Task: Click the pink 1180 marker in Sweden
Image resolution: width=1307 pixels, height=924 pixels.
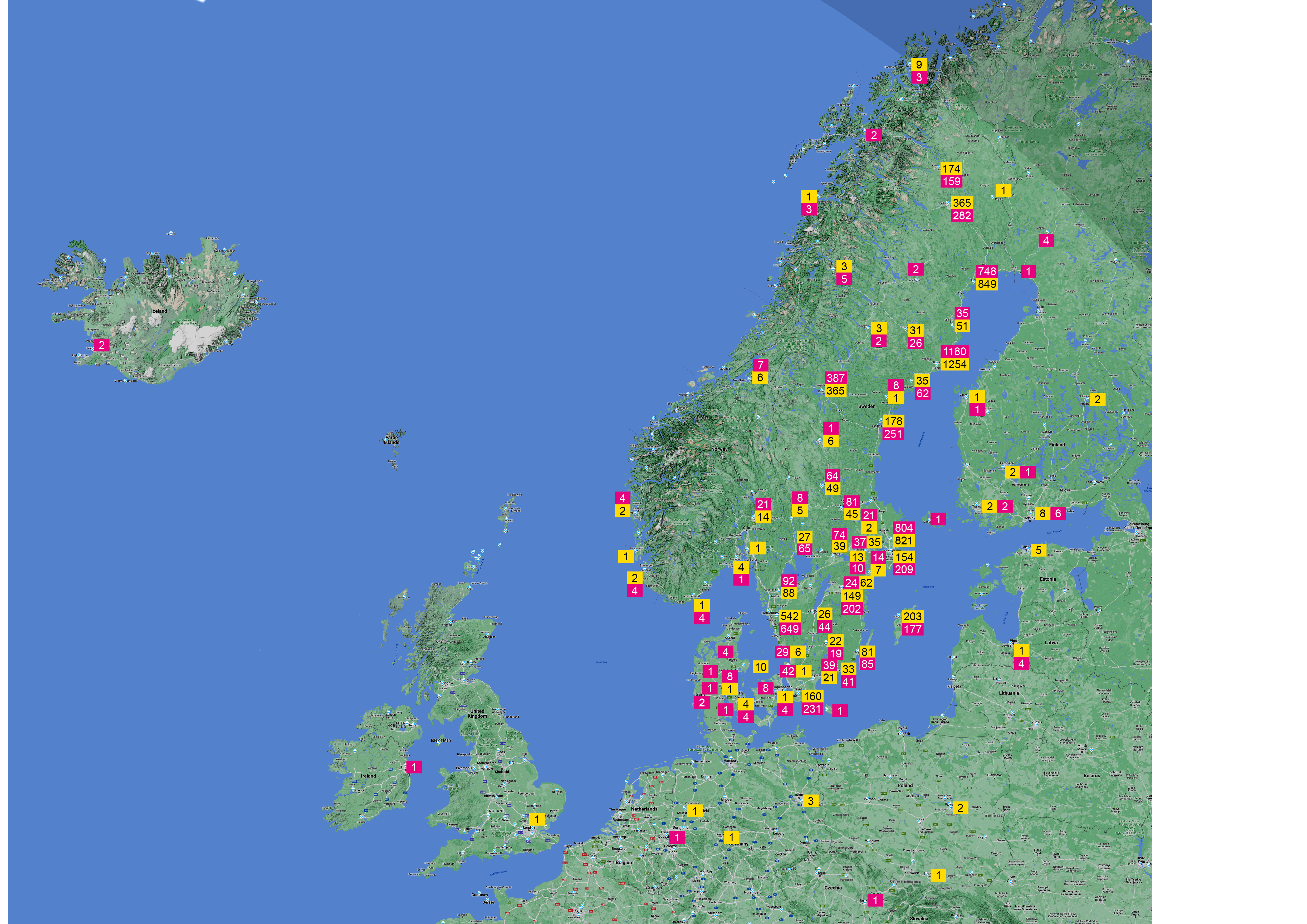Action: pos(955,352)
